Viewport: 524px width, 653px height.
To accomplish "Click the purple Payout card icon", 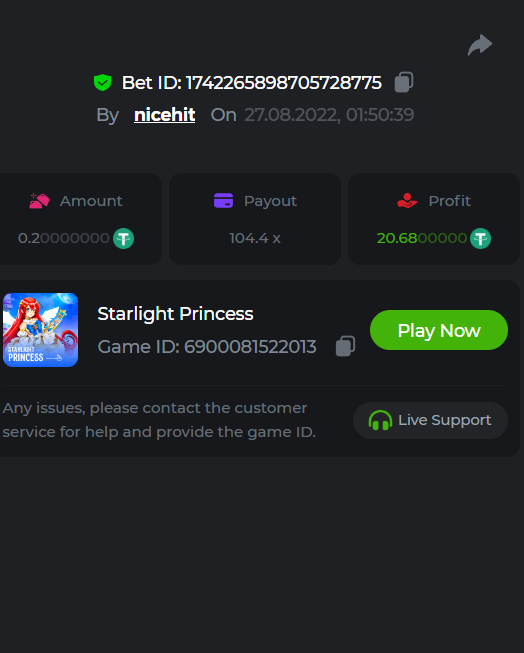I will [223, 200].
